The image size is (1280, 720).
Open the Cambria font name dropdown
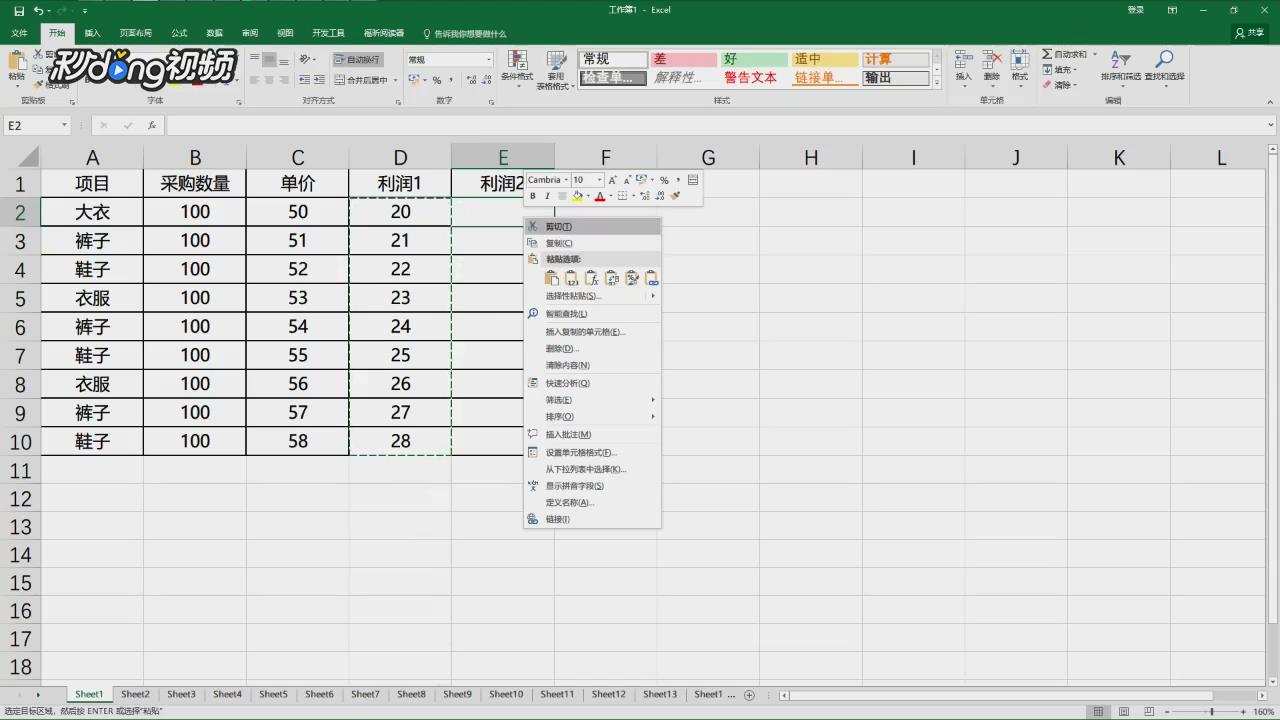click(x=564, y=180)
